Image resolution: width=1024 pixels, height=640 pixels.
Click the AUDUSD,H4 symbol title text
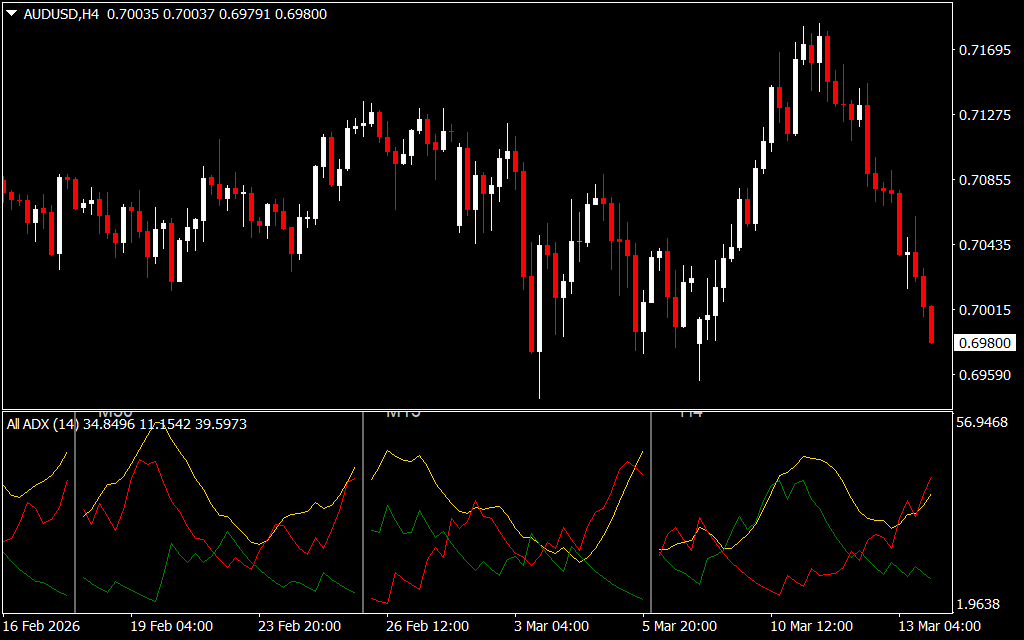point(61,14)
